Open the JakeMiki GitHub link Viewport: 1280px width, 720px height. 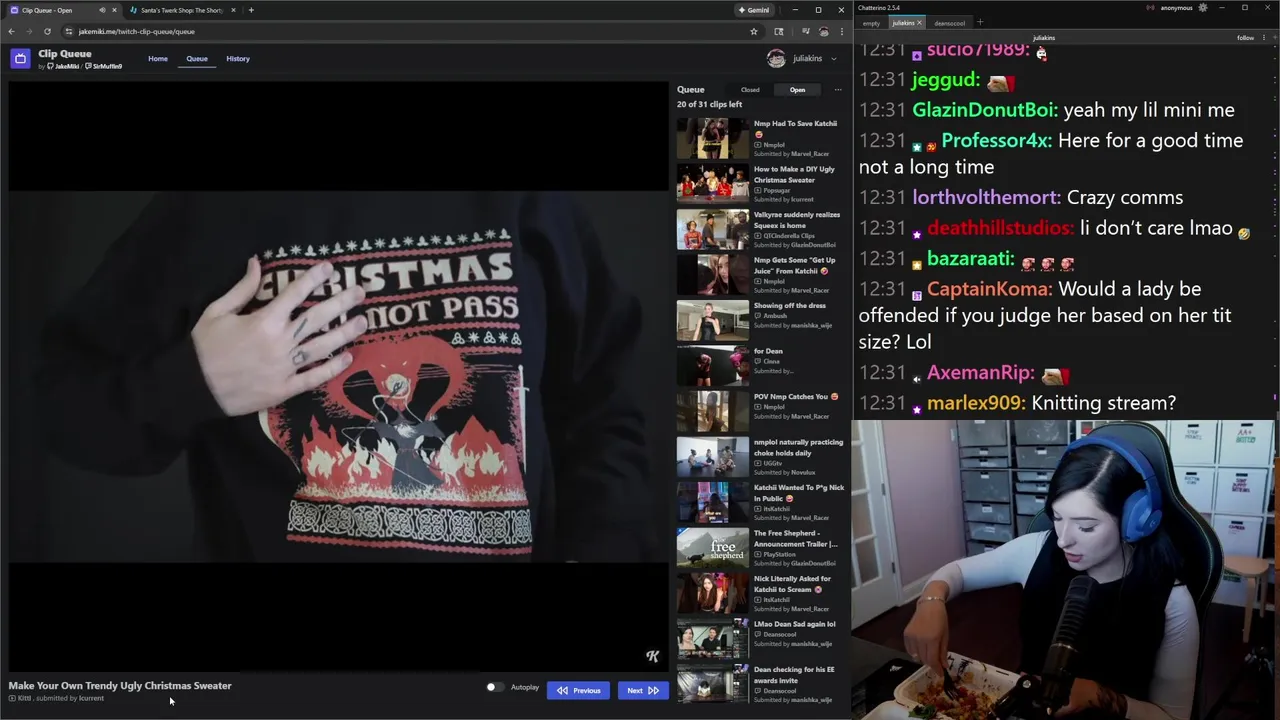[x=64, y=66]
